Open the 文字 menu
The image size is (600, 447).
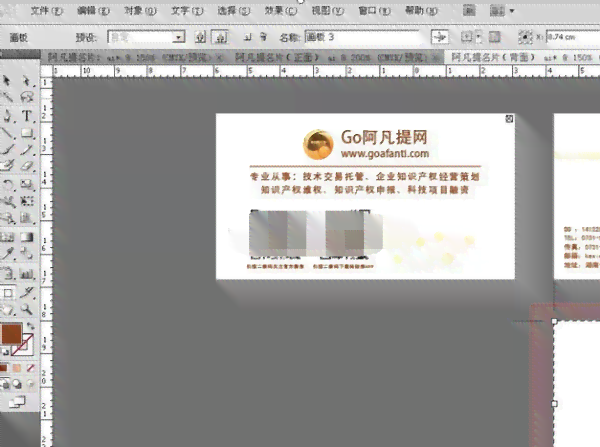click(x=187, y=11)
